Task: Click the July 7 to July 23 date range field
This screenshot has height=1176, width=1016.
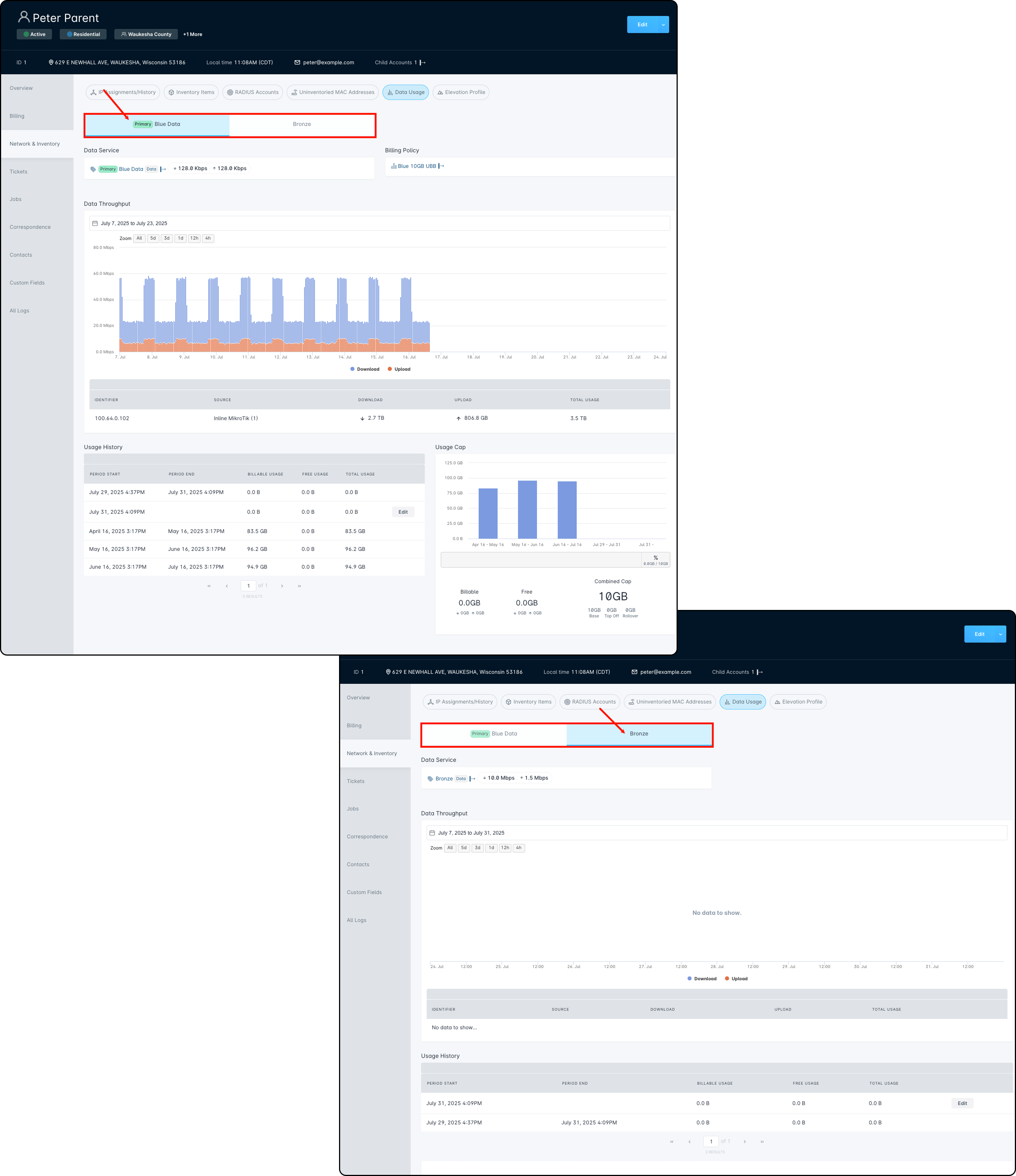Action: coord(380,223)
